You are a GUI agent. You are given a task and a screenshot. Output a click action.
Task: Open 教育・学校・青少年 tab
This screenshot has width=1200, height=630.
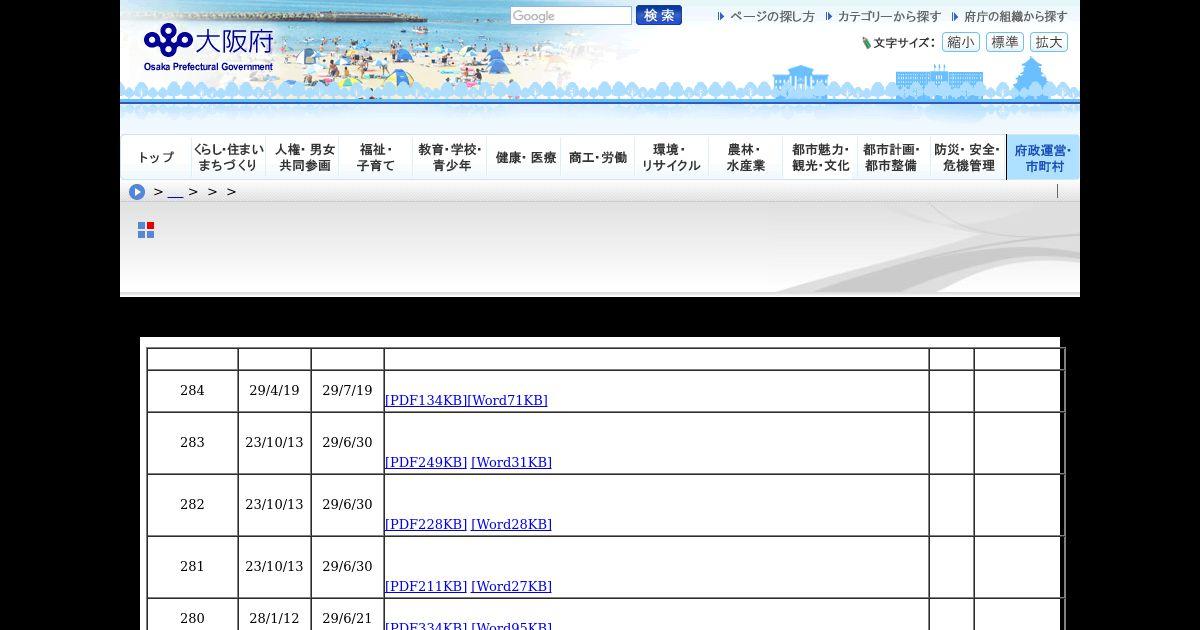[x=450, y=157]
